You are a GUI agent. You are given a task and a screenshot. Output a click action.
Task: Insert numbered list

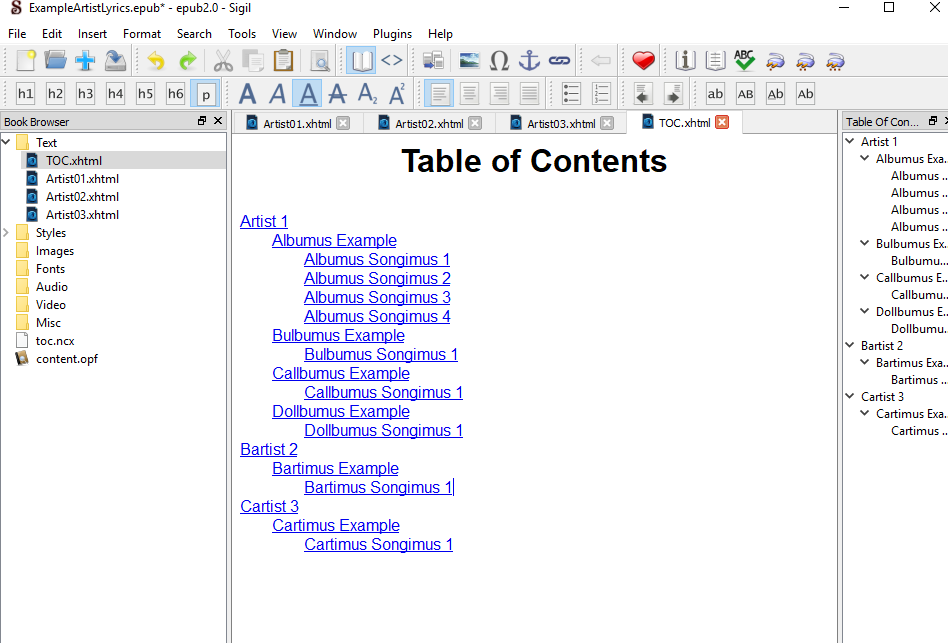602,94
